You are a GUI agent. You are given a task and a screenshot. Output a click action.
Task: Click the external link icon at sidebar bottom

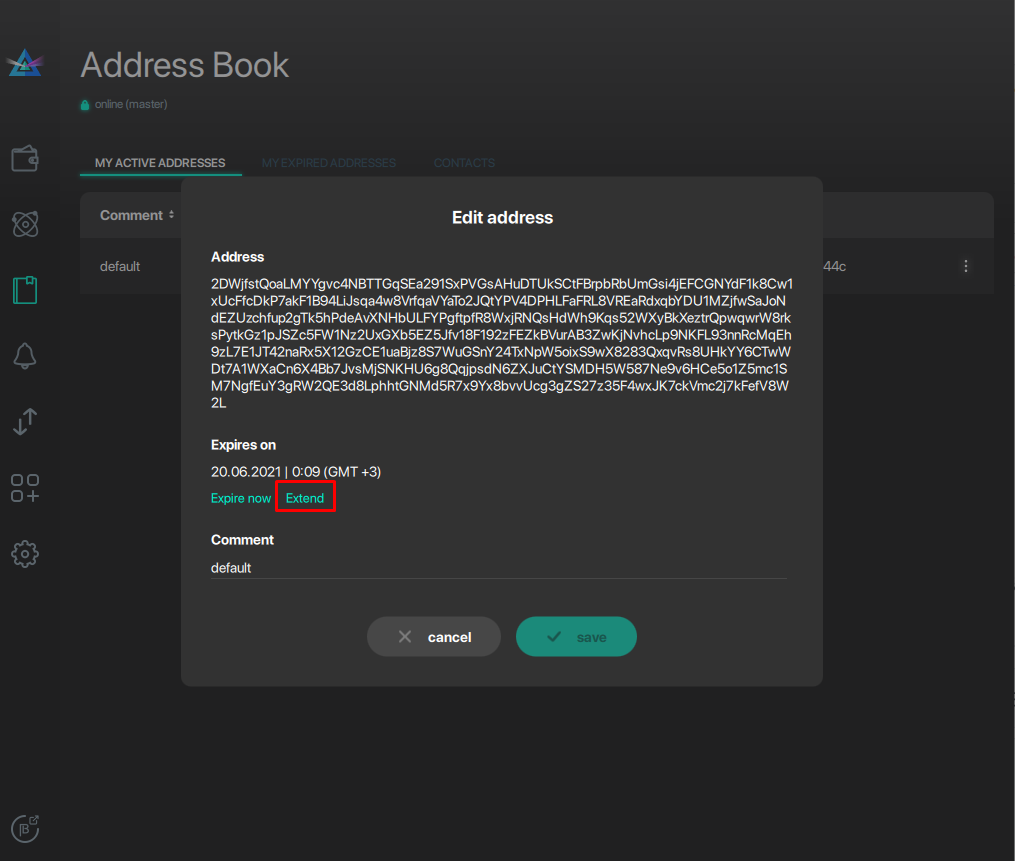point(24,828)
